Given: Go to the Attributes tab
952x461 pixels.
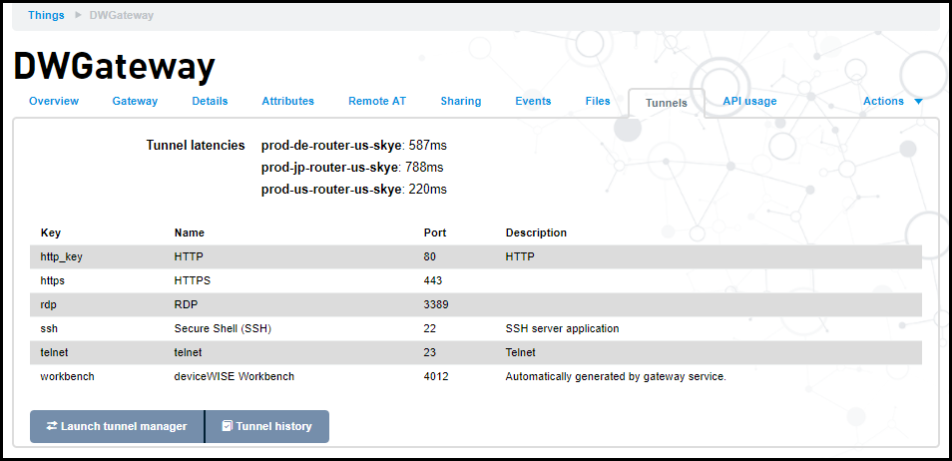Looking at the screenshot, I should [x=288, y=101].
